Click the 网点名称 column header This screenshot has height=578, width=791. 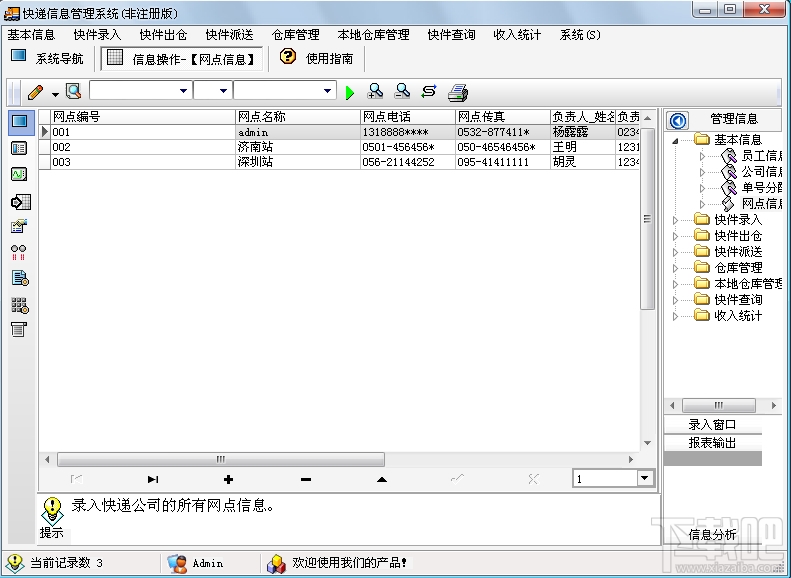point(298,117)
